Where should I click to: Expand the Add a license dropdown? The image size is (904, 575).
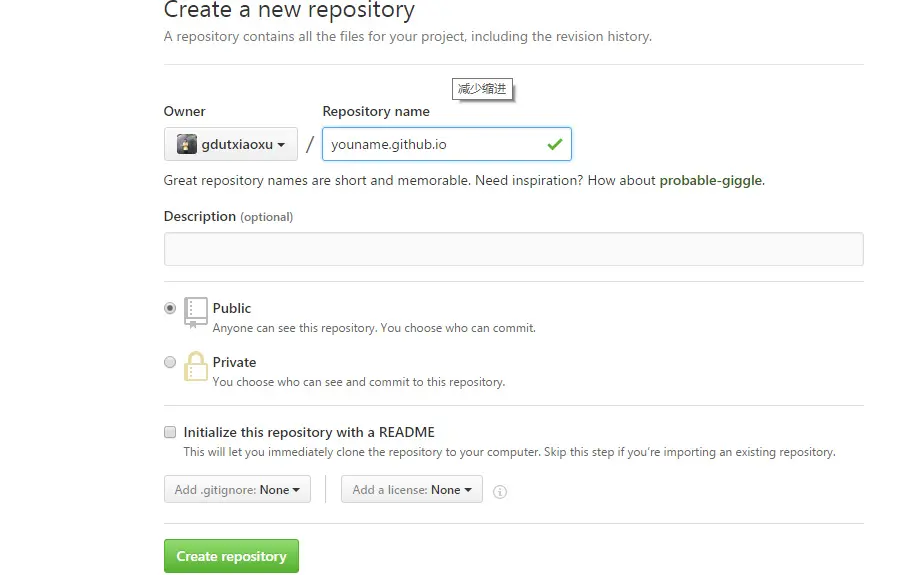pos(412,489)
